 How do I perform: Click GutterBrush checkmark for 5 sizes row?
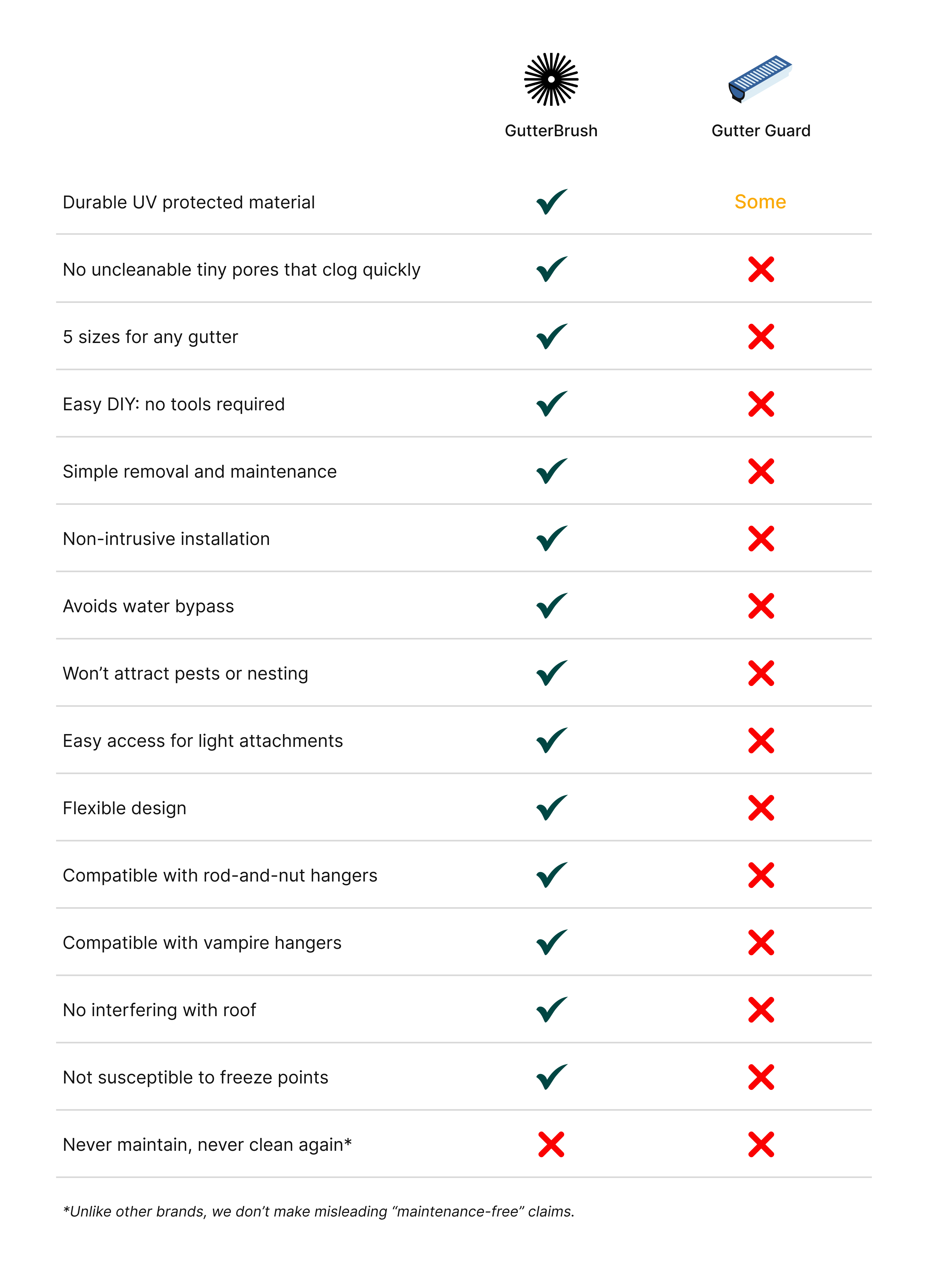552,337
